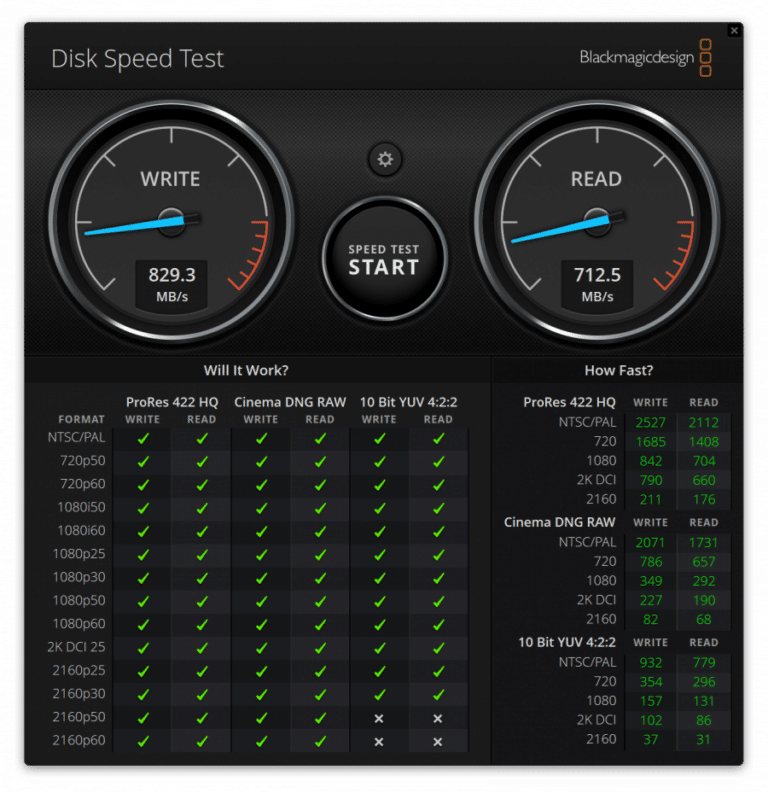Click the Cinema DNG 1080 write value 349
The image size is (768, 793).
(x=651, y=581)
